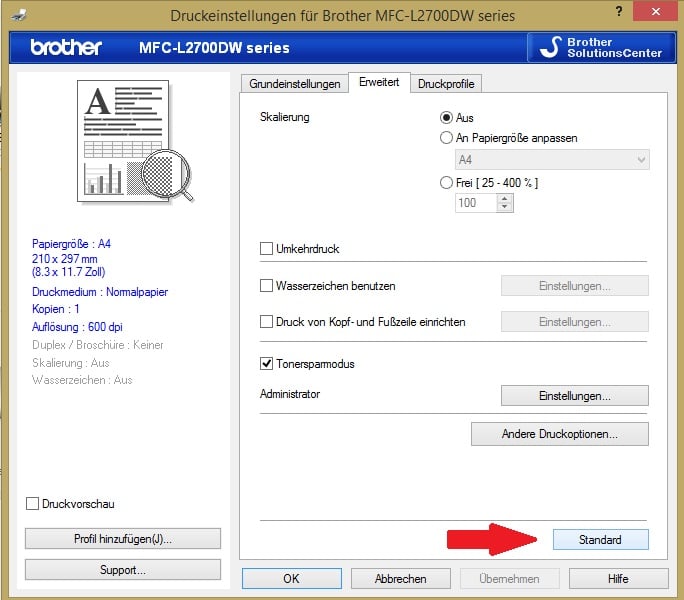This screenshot has width=684, height=600.
Task: Open Andere Druckoptionen dialog
Action: tap(559, 434)
